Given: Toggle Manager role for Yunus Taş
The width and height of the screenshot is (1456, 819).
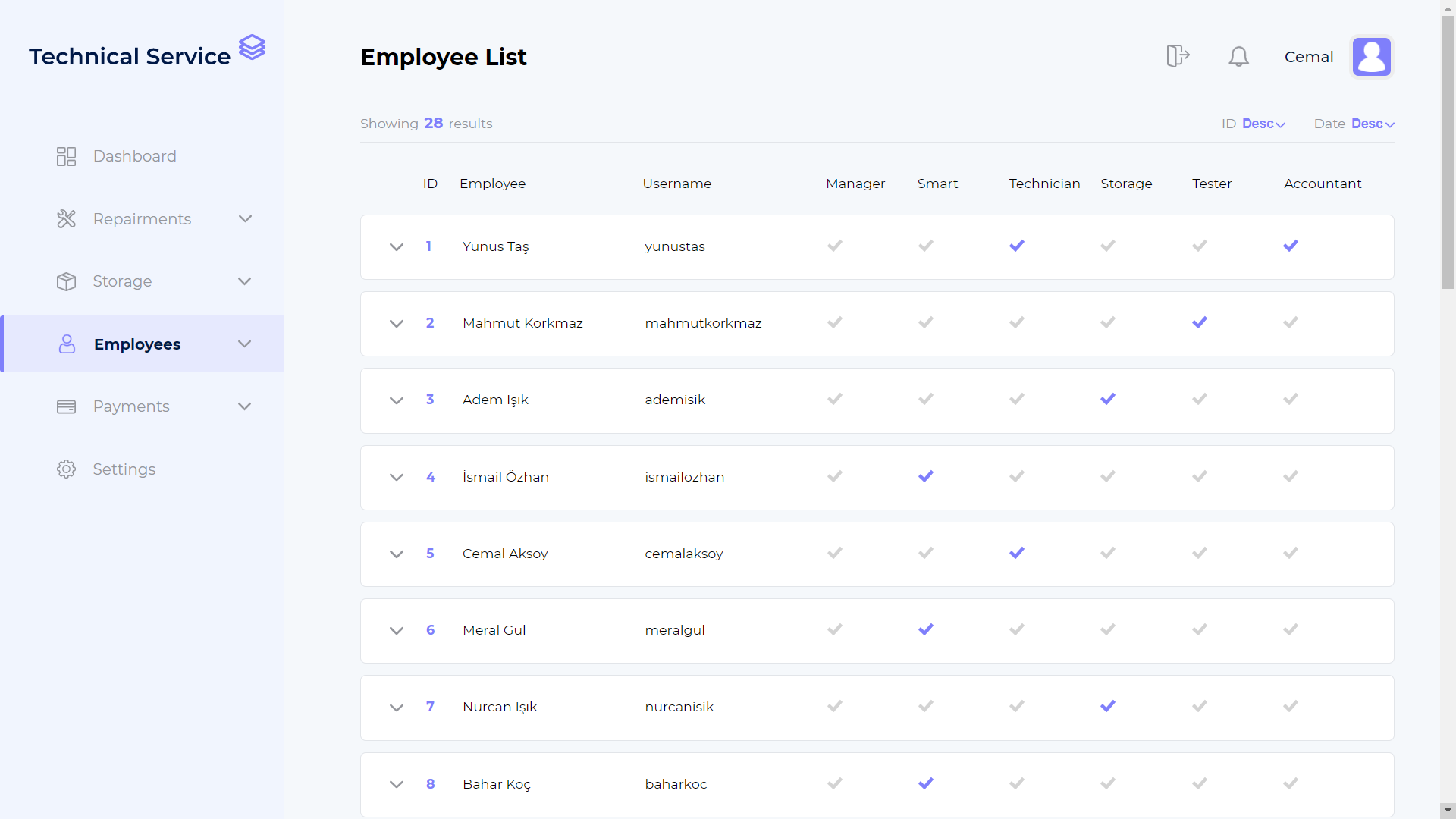Looking at the screenshot, I should (835, 246).
